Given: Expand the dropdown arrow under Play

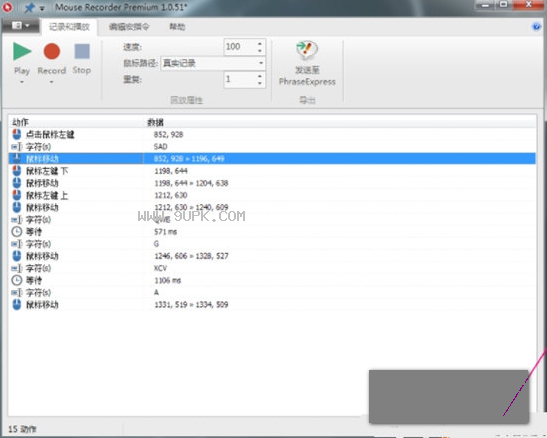Looking at the screenshot, I should tap(22, 82).
